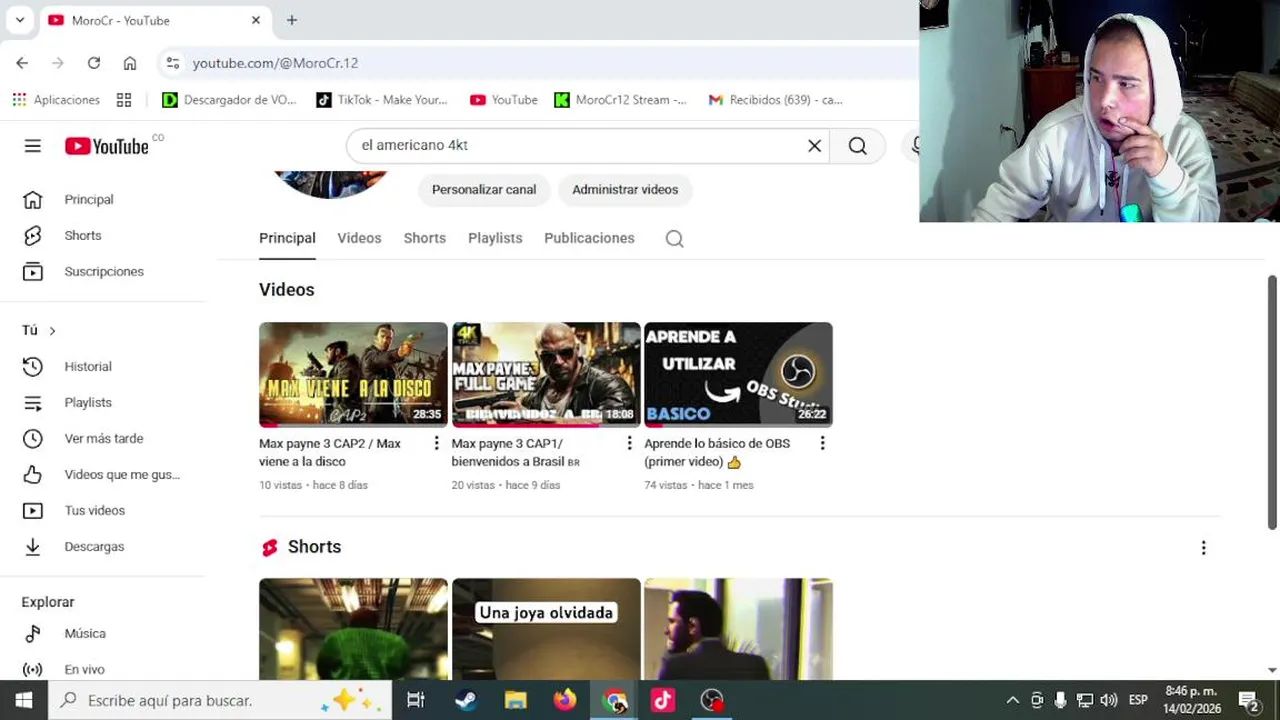Open the tab search dropdown arrow
The width and height of the screenshot is (1280, 720).
pos(19,20)
